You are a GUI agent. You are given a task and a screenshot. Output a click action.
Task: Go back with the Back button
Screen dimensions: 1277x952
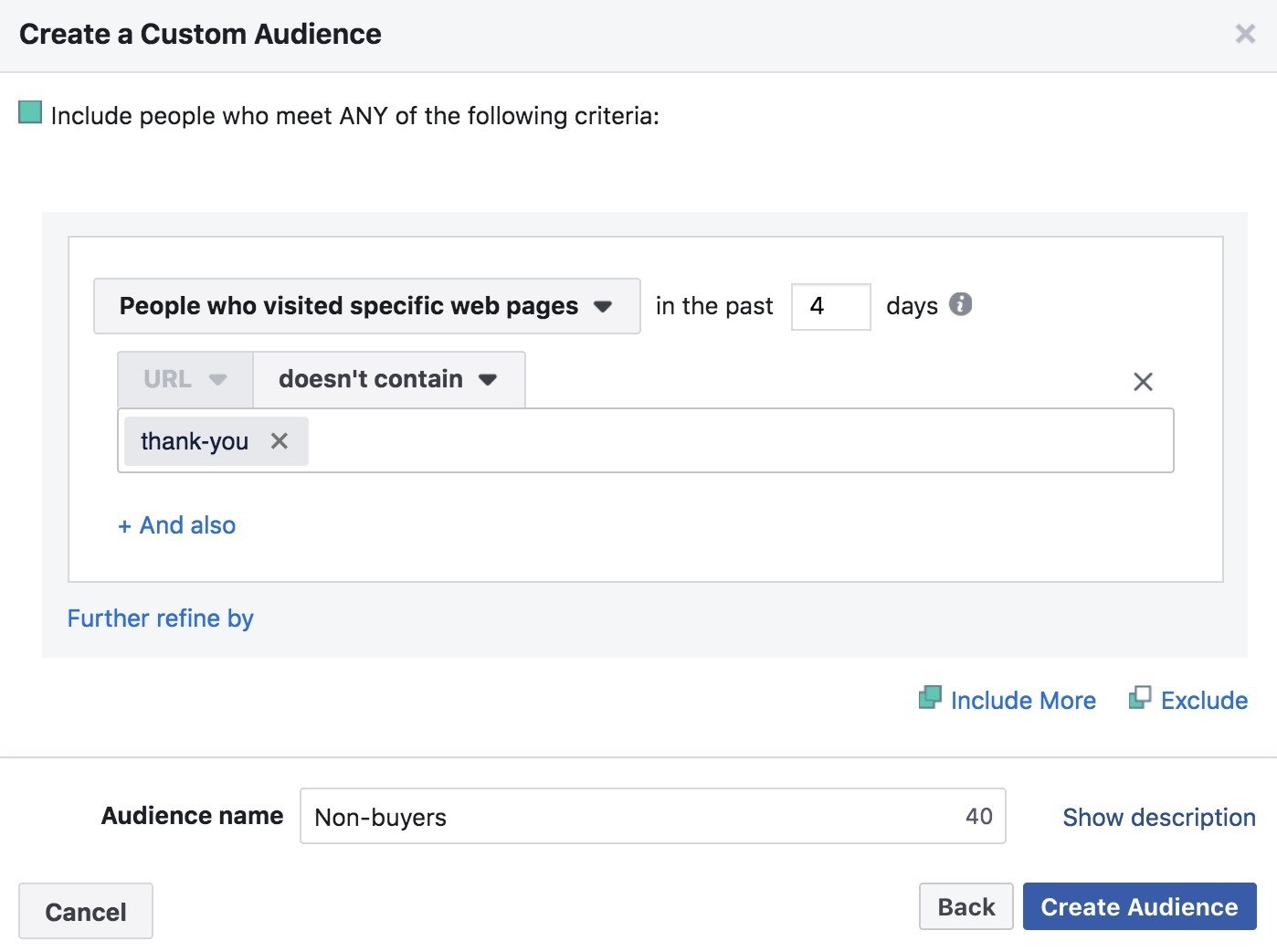pos(966,906)
